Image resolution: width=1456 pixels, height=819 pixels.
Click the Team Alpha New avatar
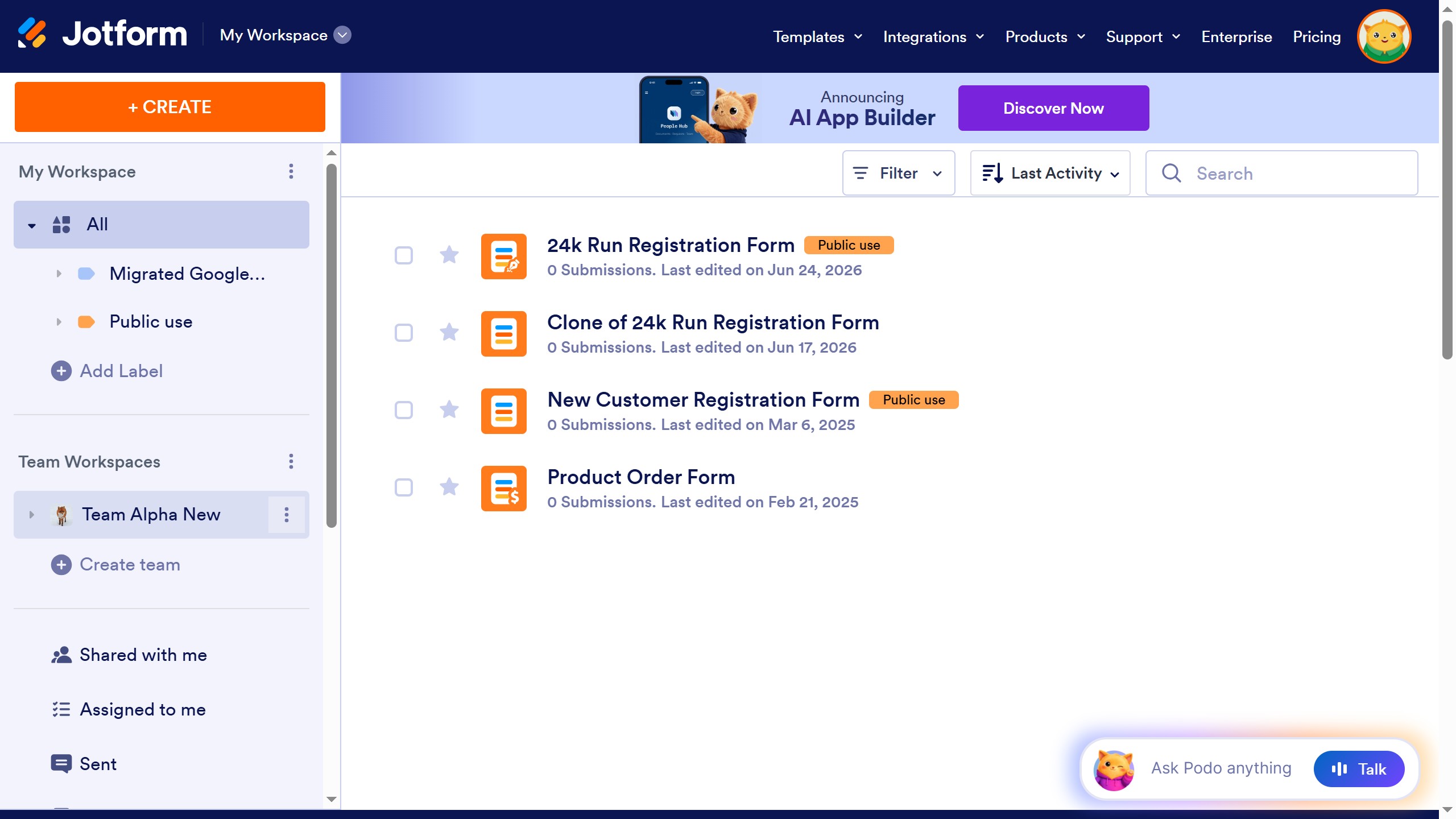point(61,515)
